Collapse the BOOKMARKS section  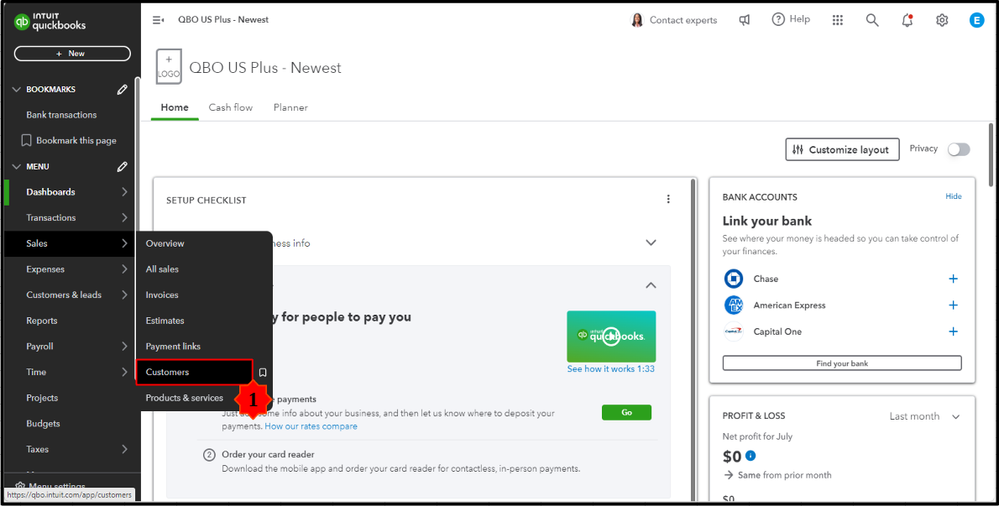pyautogui.click(x=17, y=90)
